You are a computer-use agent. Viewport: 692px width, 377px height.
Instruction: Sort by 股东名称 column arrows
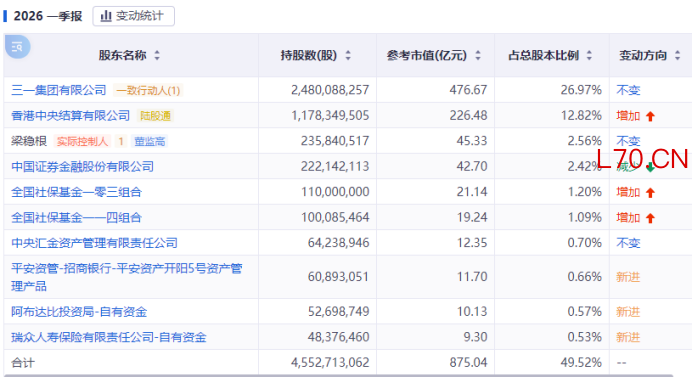pyautogui.click(x=157, y=56)
